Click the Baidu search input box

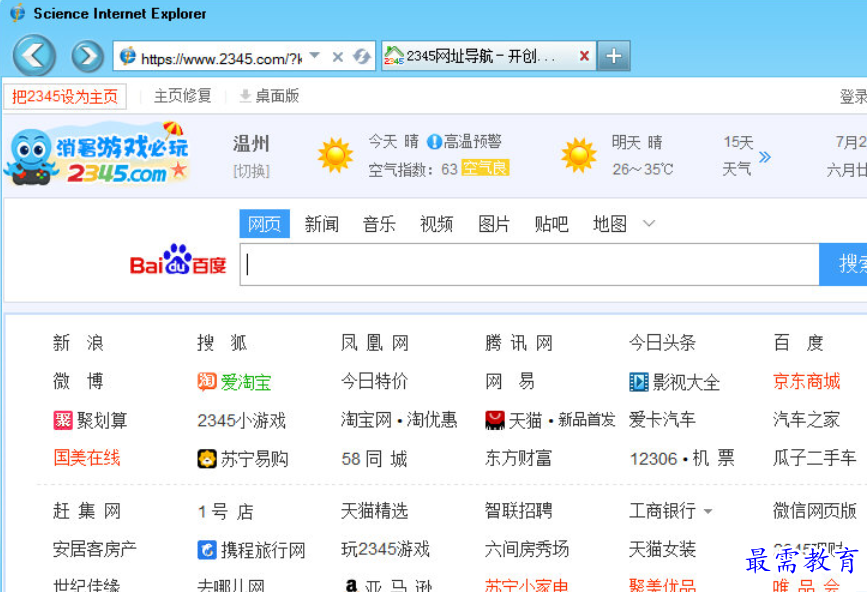[529, 265]
